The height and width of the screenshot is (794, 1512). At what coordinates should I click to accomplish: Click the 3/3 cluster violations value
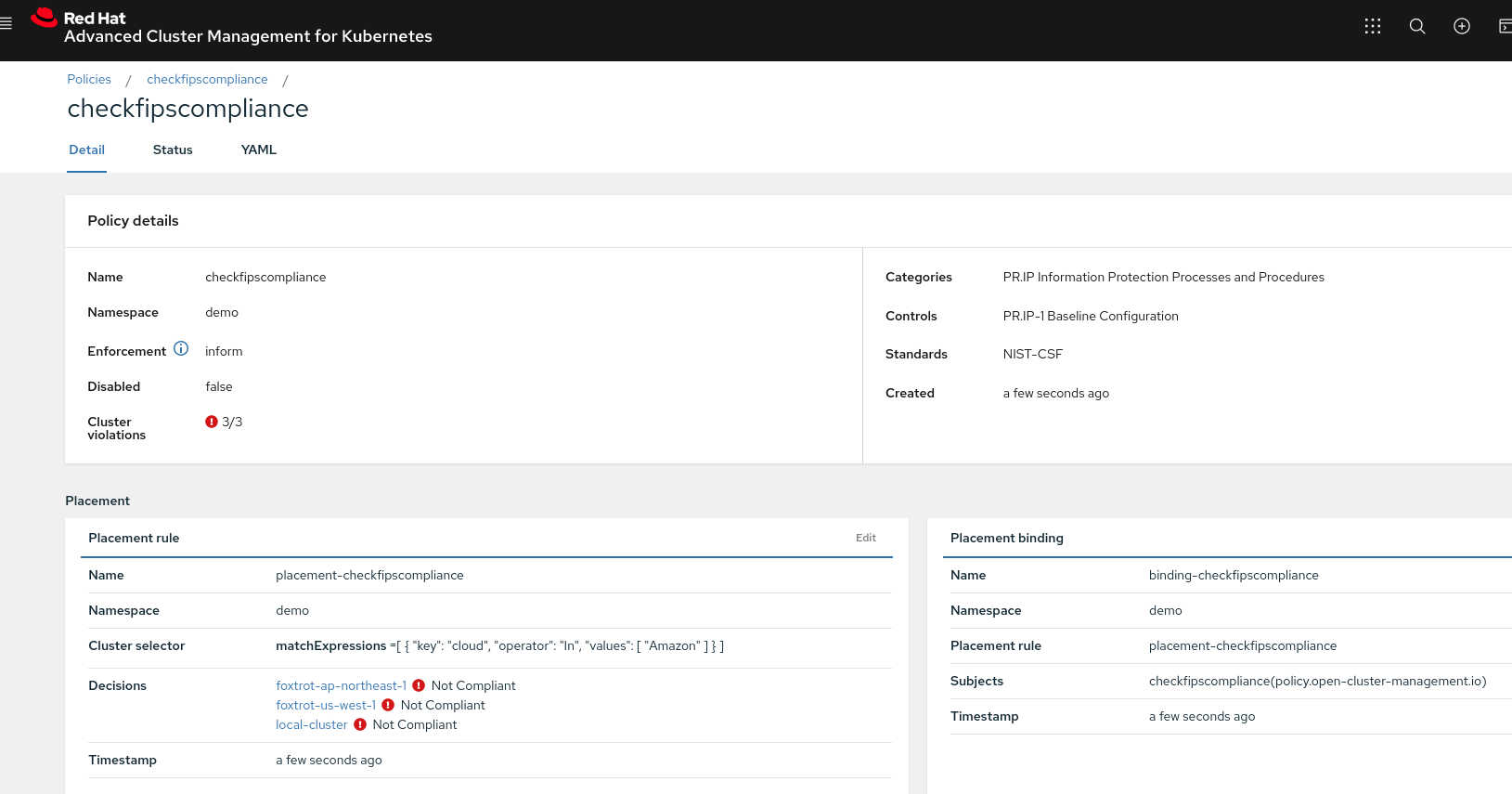pos(232,422)
